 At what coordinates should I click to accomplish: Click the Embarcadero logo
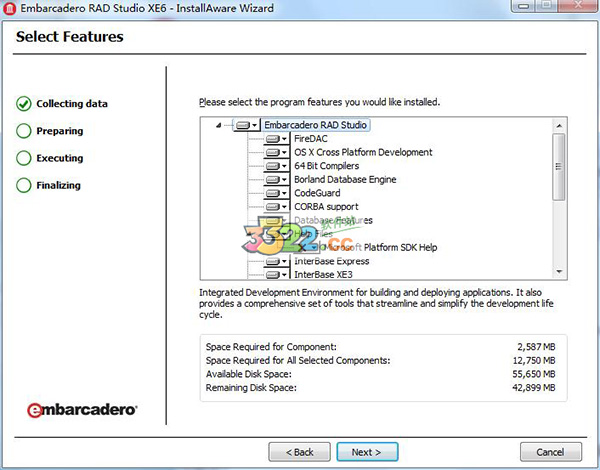[x=82, y=410]
